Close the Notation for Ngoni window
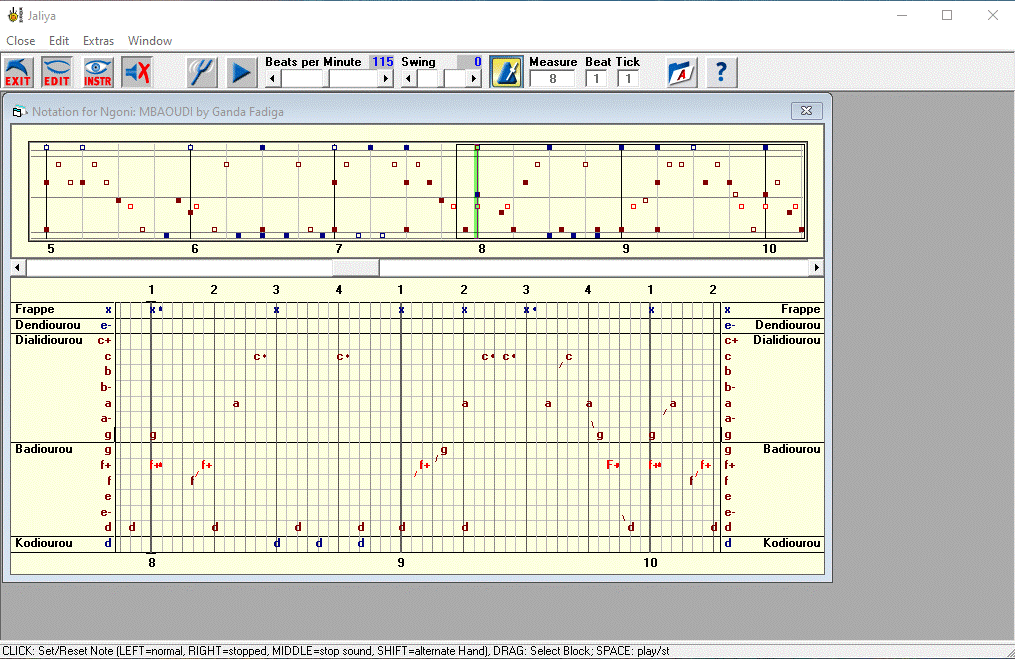The image size is (1015, 659). pos(806,111)
